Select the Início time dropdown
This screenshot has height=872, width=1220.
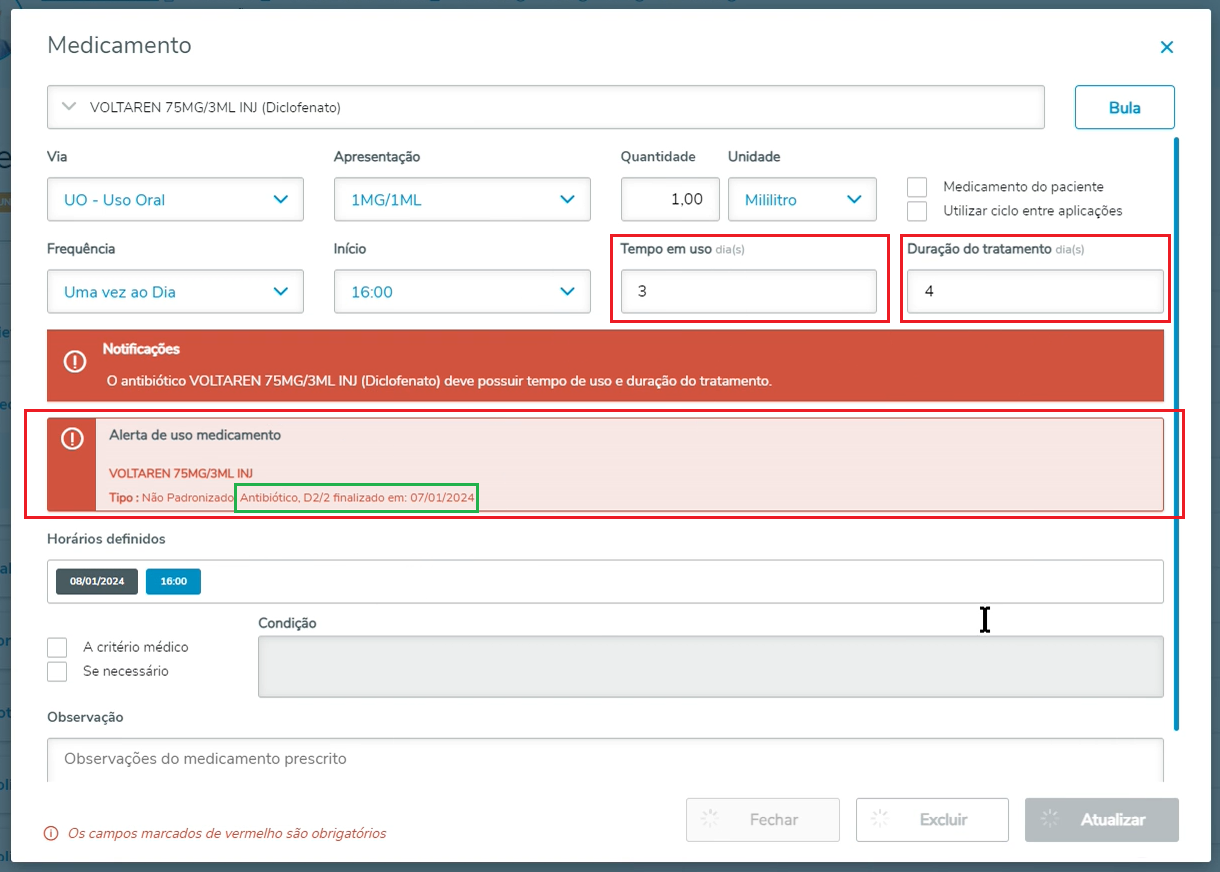[462, 292]
